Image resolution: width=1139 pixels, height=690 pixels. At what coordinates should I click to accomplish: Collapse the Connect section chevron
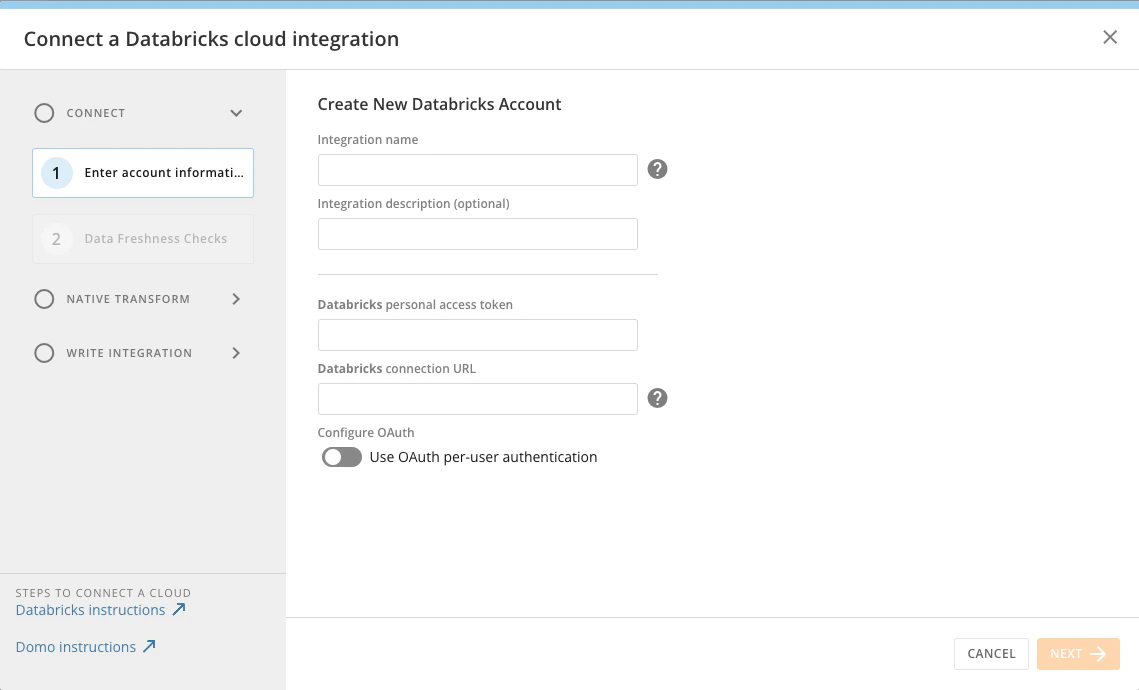coord(236,113)
